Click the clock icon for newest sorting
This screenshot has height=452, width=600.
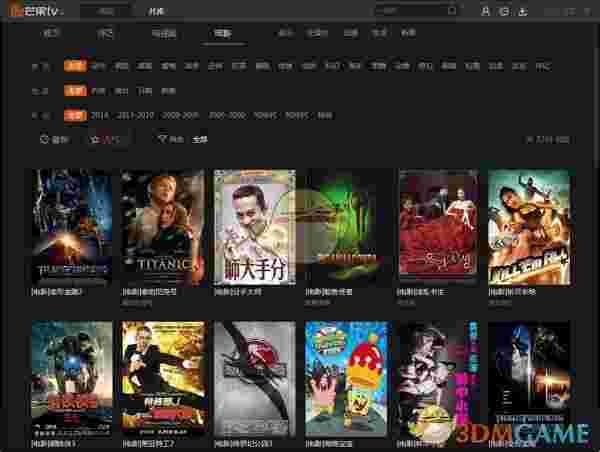pos(44,139)
